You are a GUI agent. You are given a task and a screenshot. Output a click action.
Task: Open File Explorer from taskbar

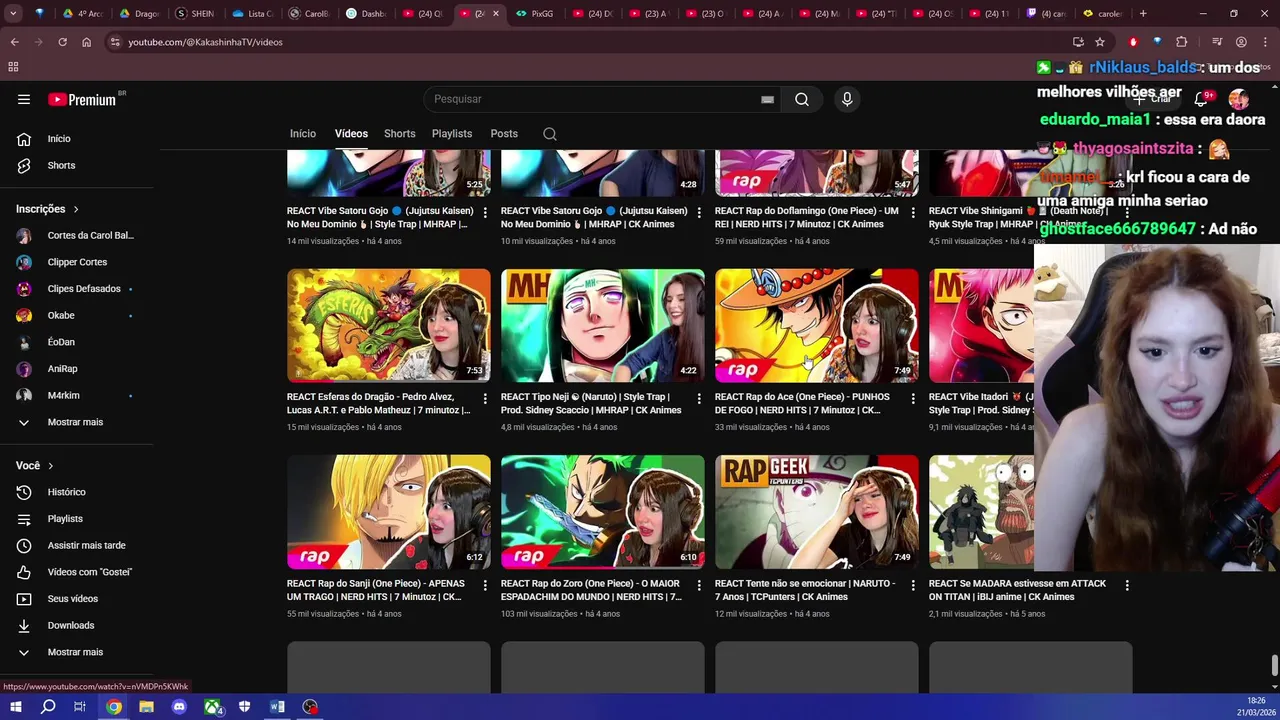coord(146,707)
